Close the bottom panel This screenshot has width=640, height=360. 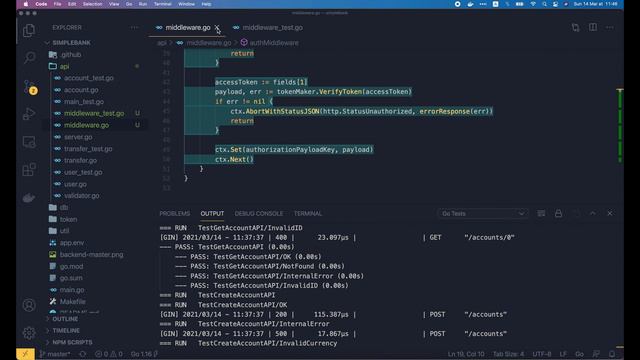point(610,213)
